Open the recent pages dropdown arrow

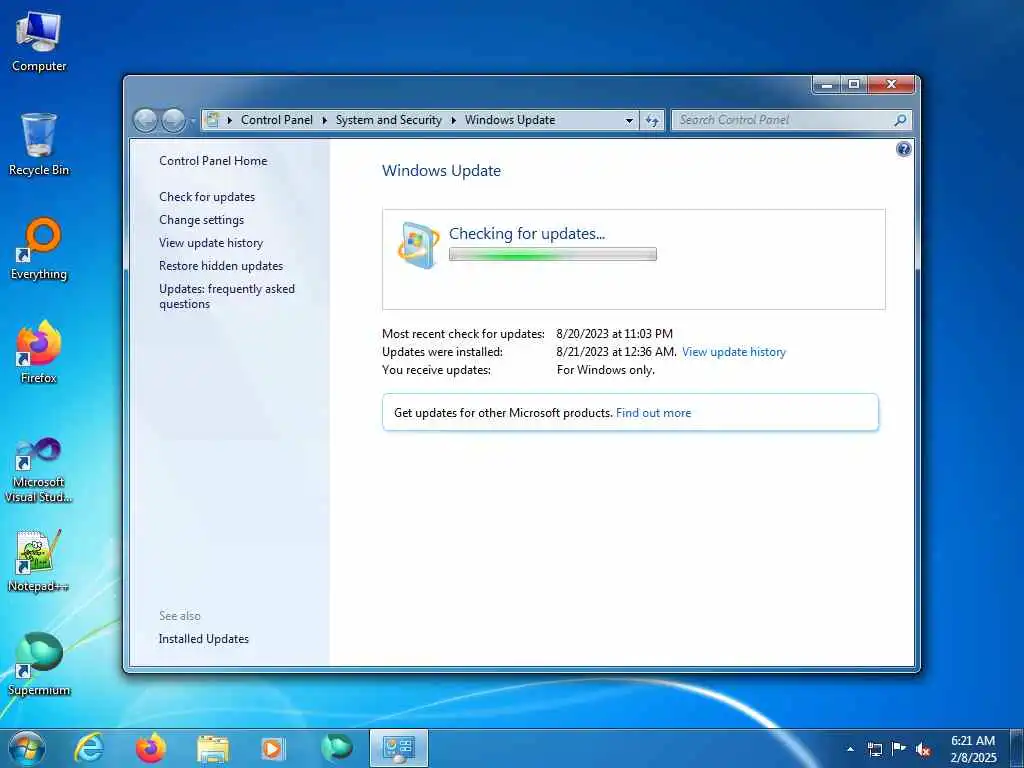click(x=193, y=121)
